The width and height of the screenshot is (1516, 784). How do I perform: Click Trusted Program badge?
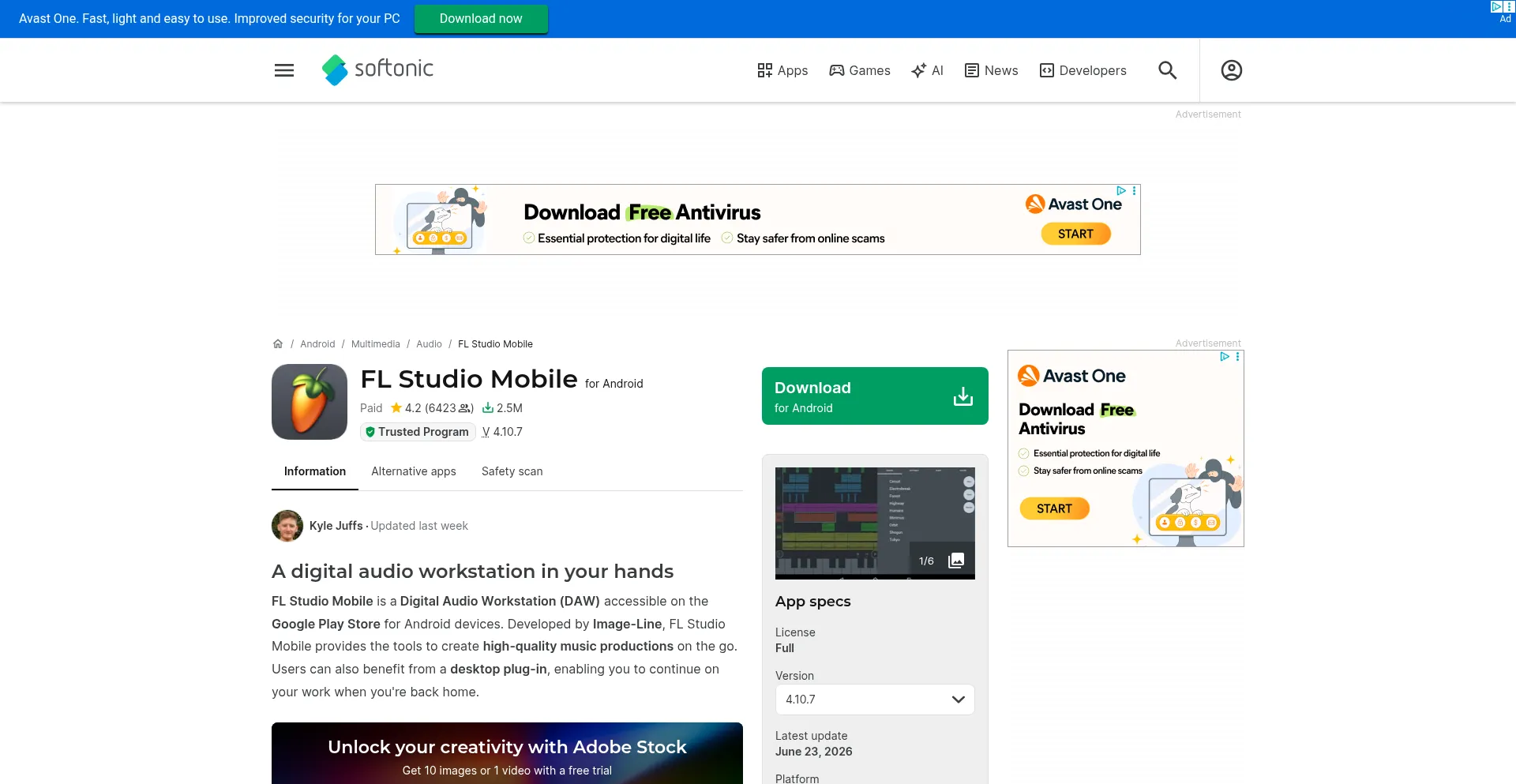[x=418, y=432]
